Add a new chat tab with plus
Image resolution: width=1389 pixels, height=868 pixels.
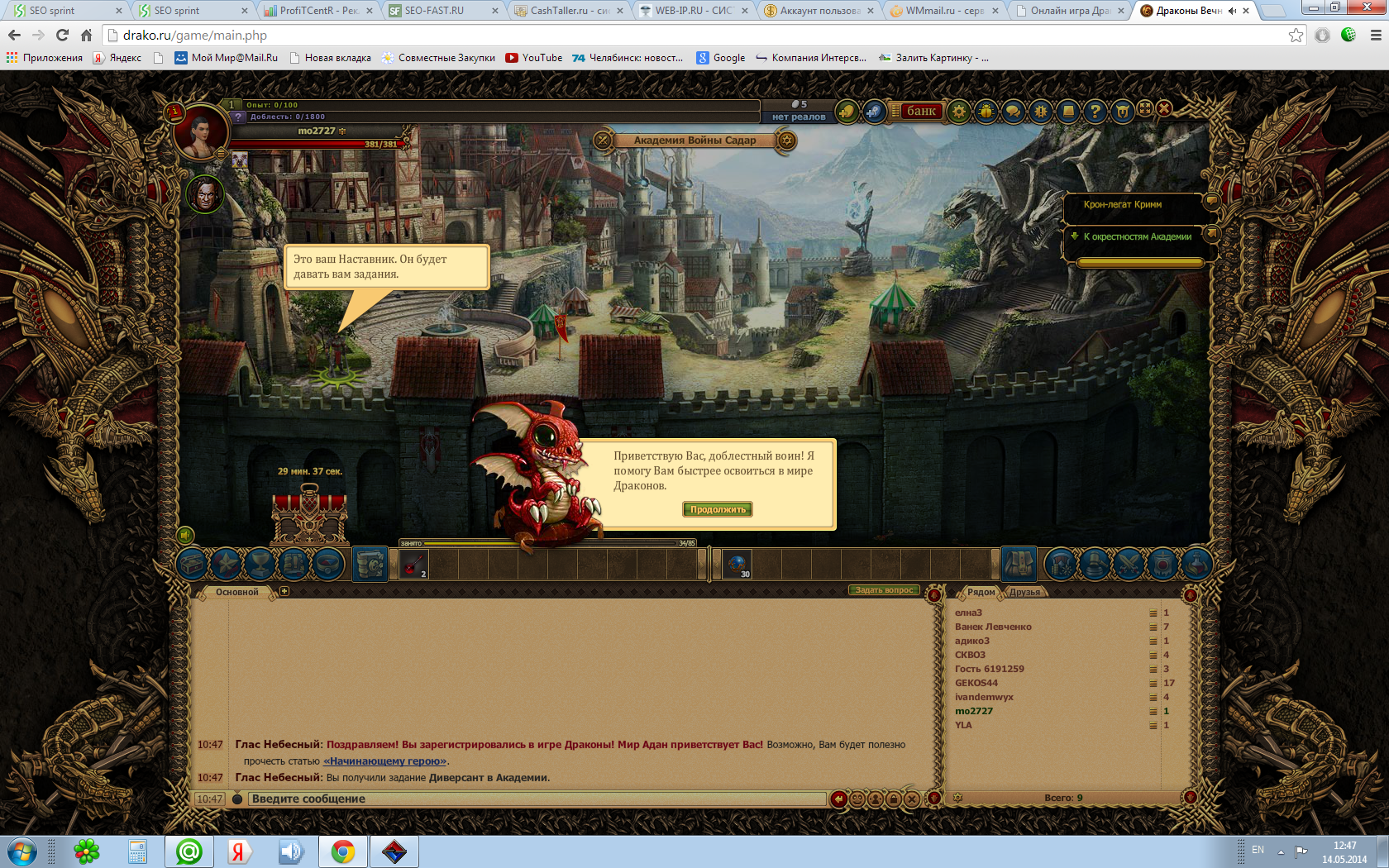[x=284, y=591]
